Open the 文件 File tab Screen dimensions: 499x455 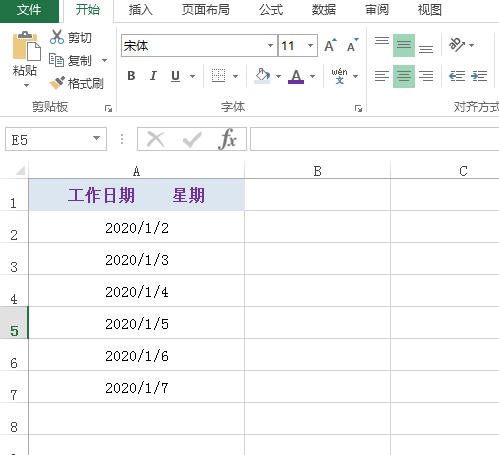click(29, 10)
